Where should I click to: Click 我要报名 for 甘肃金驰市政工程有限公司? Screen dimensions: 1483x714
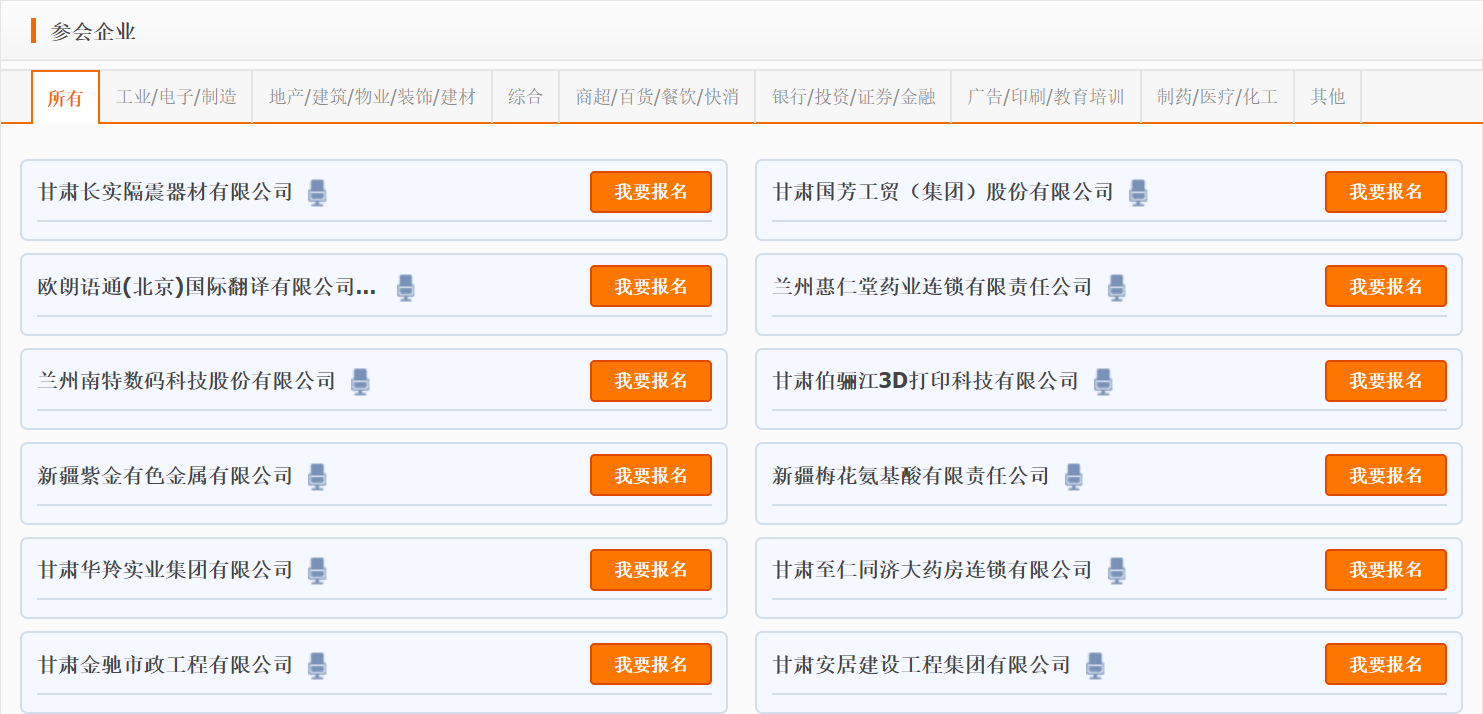(651, 664)
